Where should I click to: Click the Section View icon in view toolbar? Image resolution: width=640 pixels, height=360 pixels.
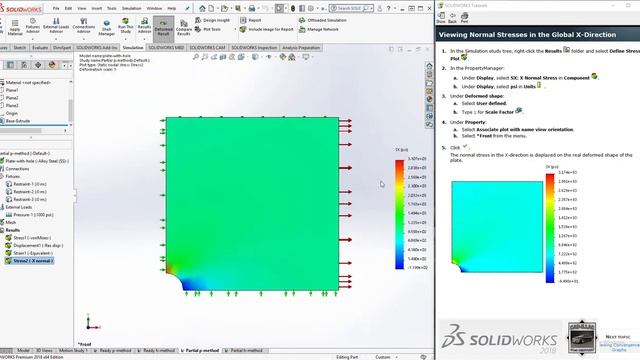223,57
